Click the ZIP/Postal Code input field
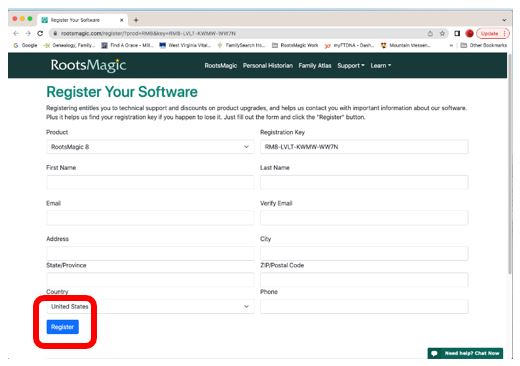The width and height of the screenshot is (520, 366). coord(364,280)
